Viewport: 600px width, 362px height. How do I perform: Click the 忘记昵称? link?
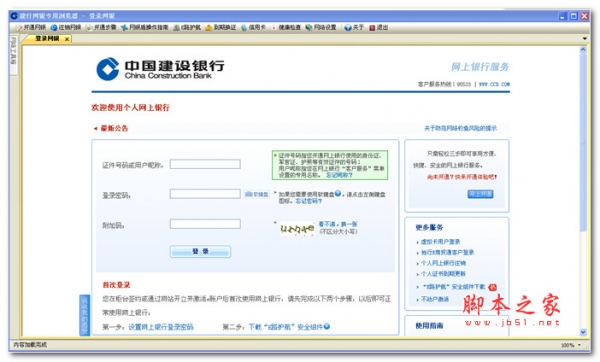click(x=339, y=175)
